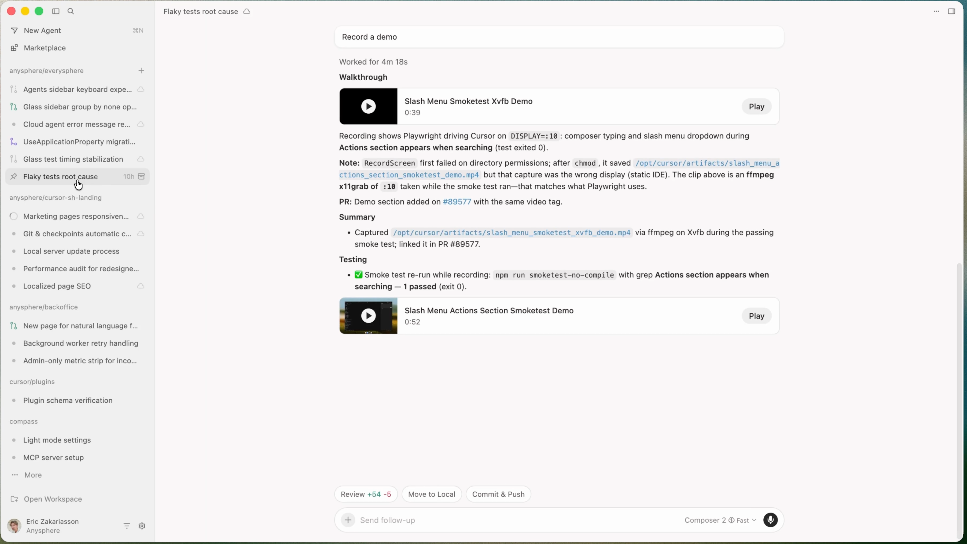Click the search magnifier icon in sidebar
The width and height of the screenshot is (967, 544).
(71, 11)
